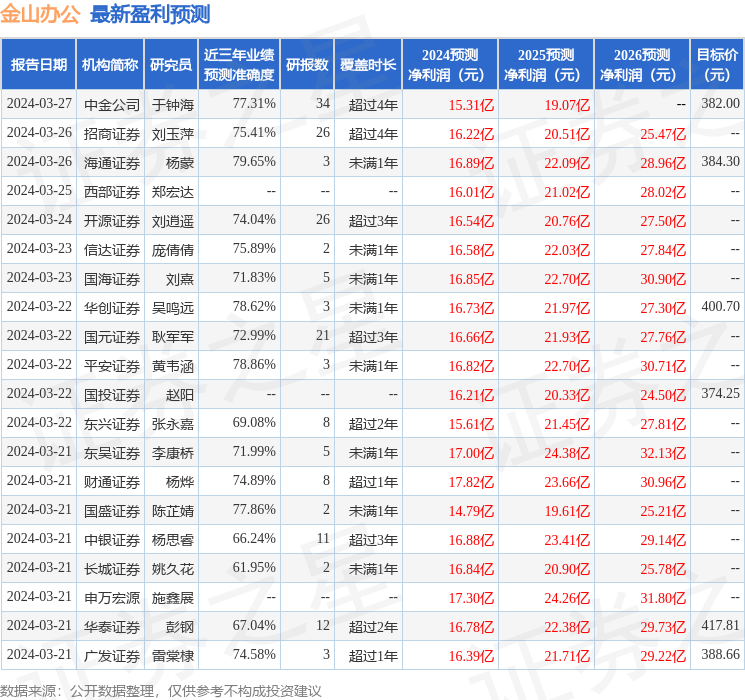The height and width of the screenshot is (700, 745).
Task: Click 2026 forecast 25.47亿
Action: pyautogui.click(x=663, y=134)
